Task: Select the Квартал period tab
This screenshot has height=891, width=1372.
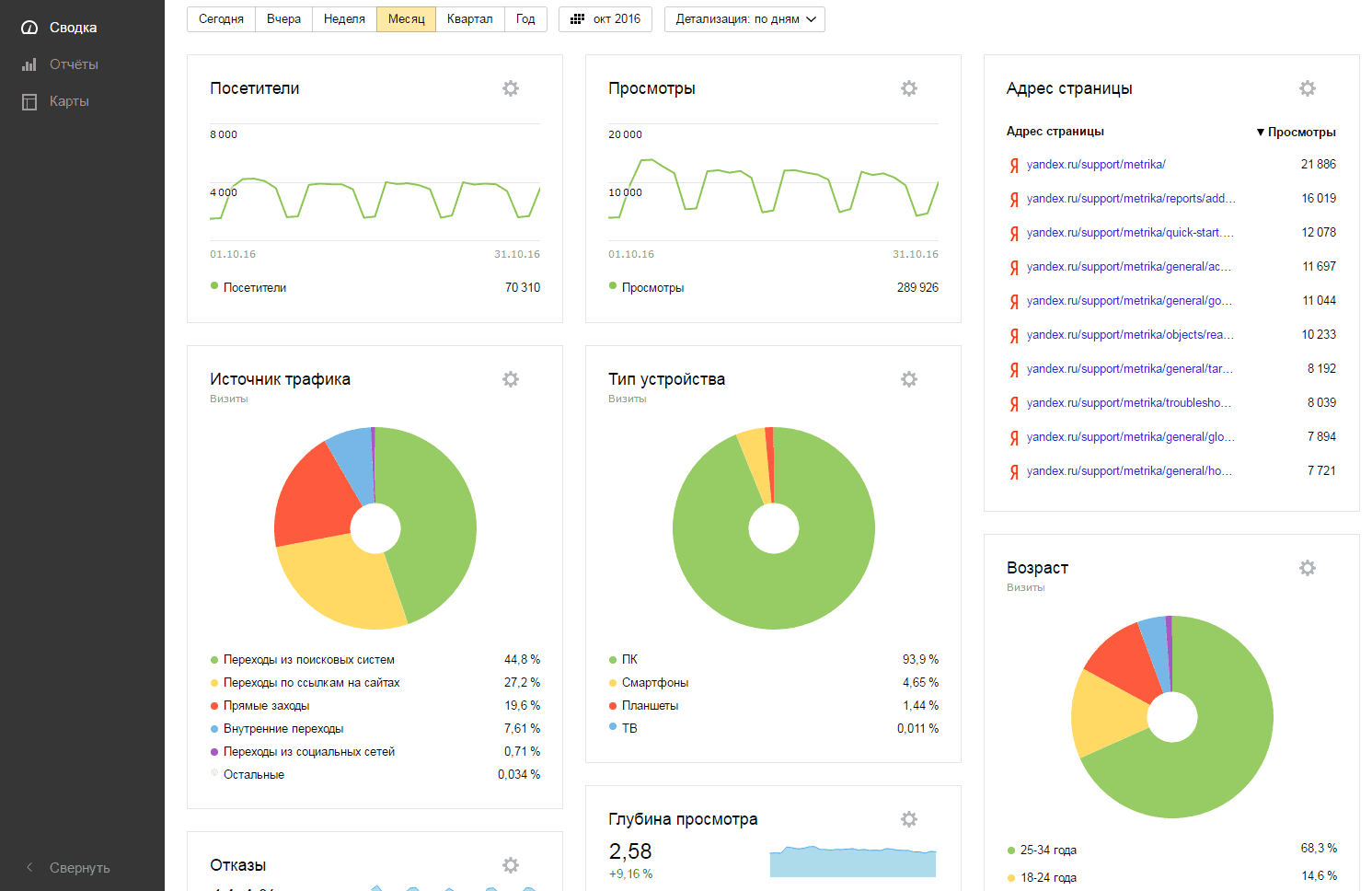Action: (469, 19)
